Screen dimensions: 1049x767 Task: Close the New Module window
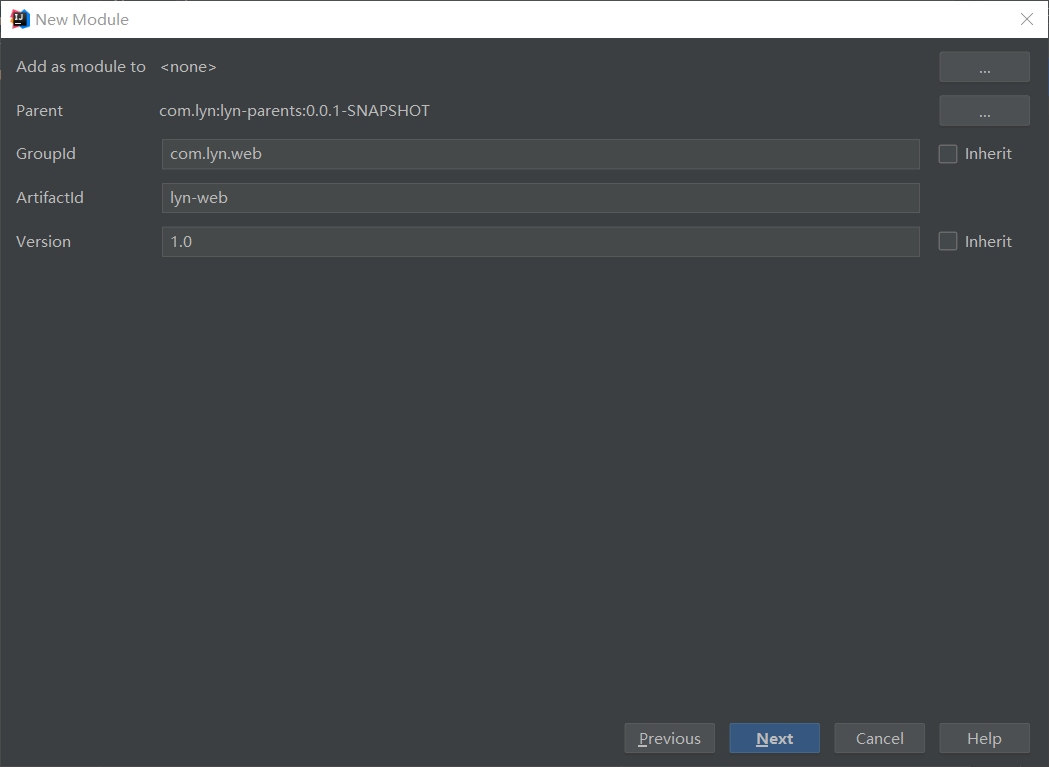(x=1027, y=19)
